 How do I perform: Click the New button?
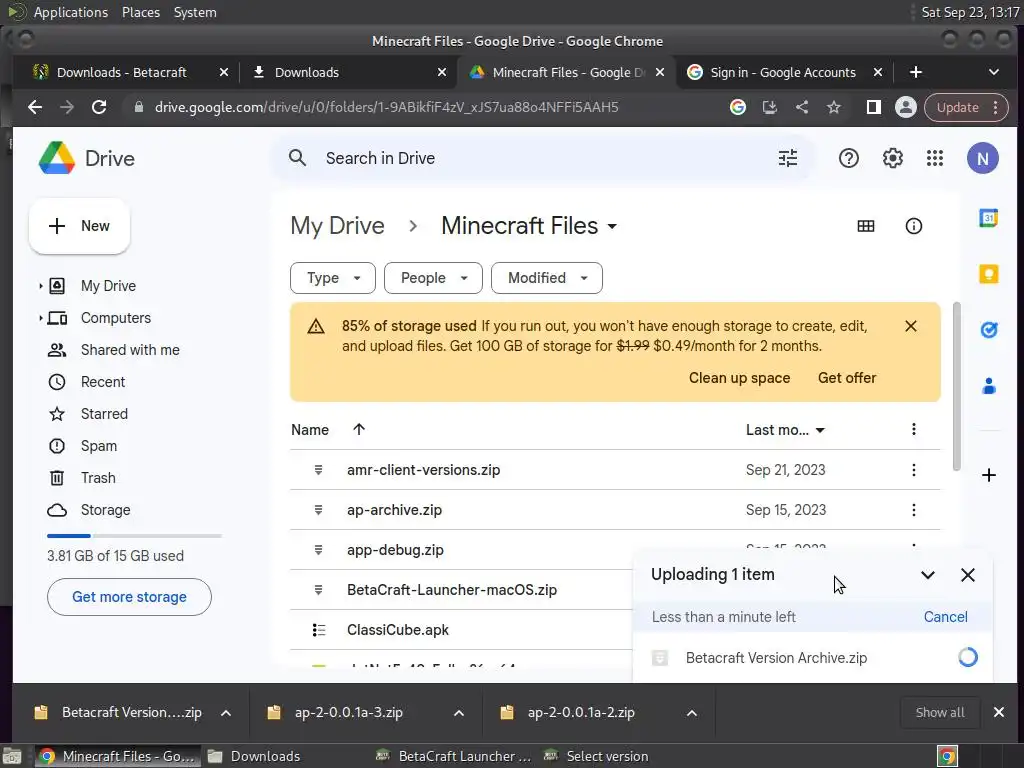[x=79, y=226]
